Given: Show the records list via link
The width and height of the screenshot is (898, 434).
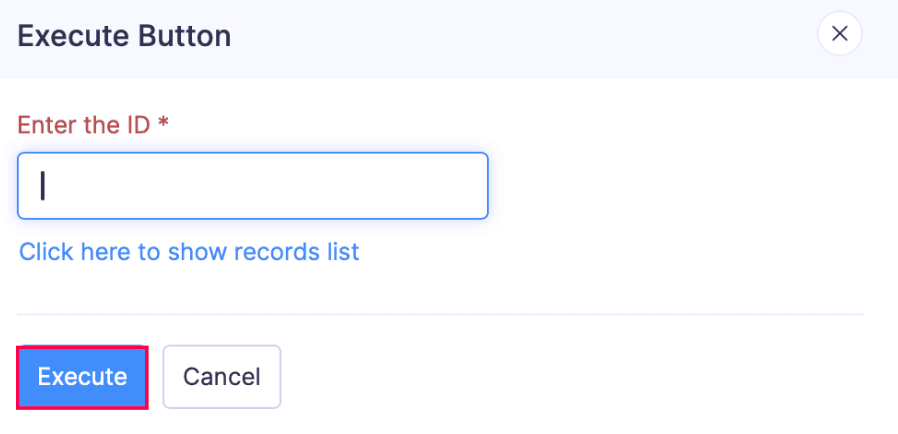Looking at the screenshot, I should point(189,251).
